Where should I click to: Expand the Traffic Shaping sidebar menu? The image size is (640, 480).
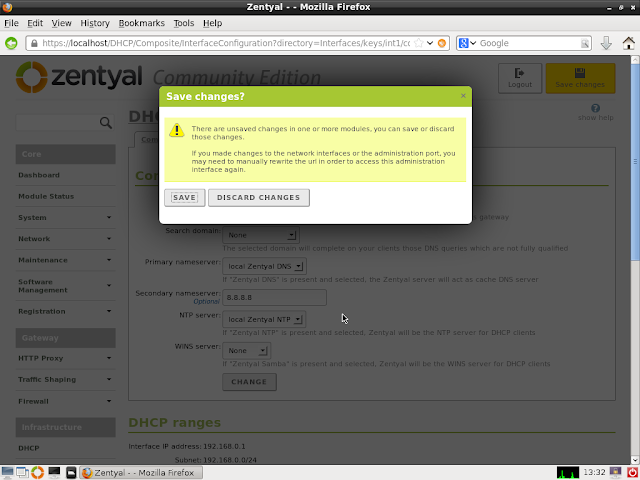[x=65, y=380]
